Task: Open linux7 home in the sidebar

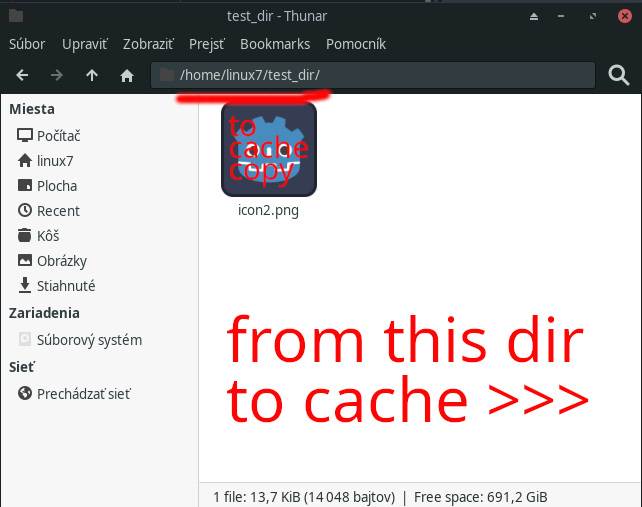Action: (55, 161)
